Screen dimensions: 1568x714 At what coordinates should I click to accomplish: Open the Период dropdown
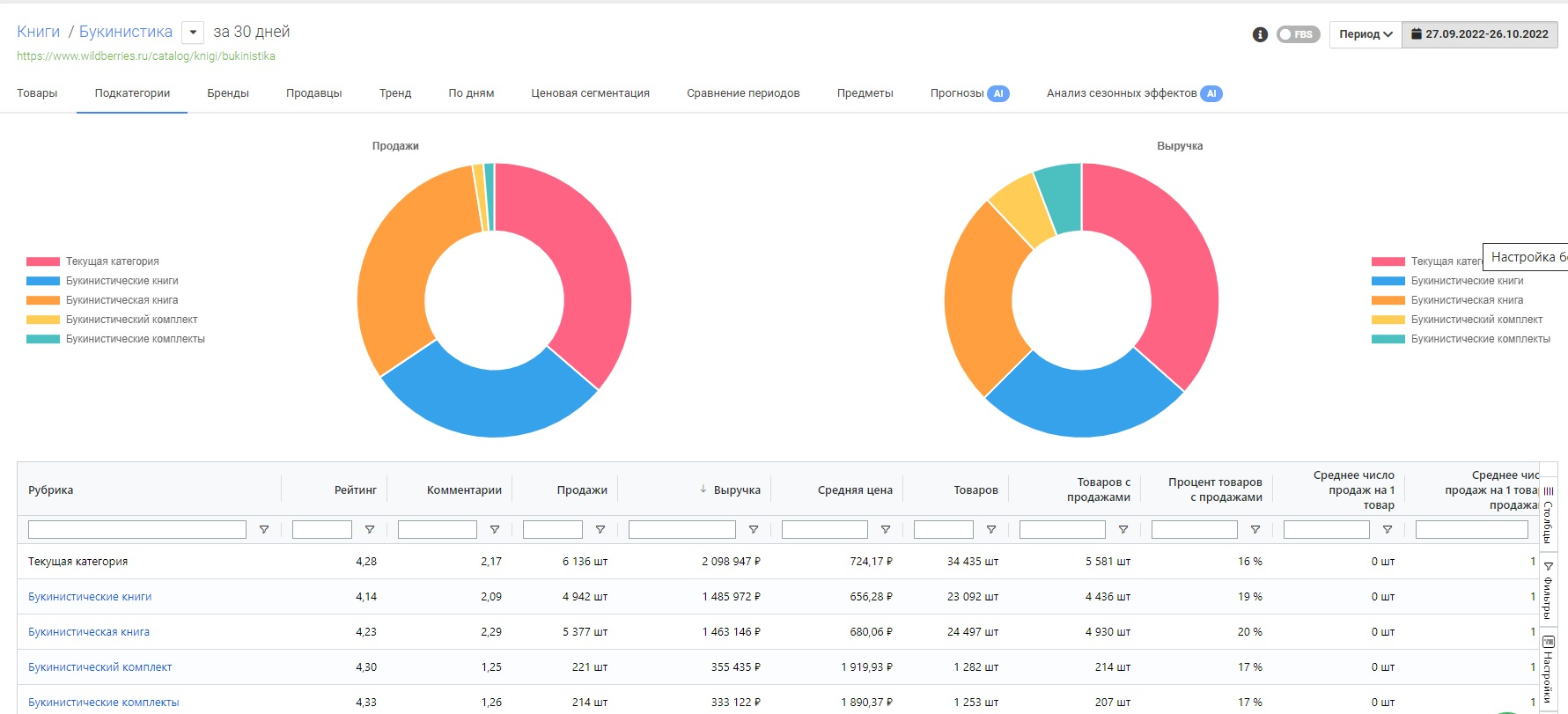click(x=1366, y=34)
